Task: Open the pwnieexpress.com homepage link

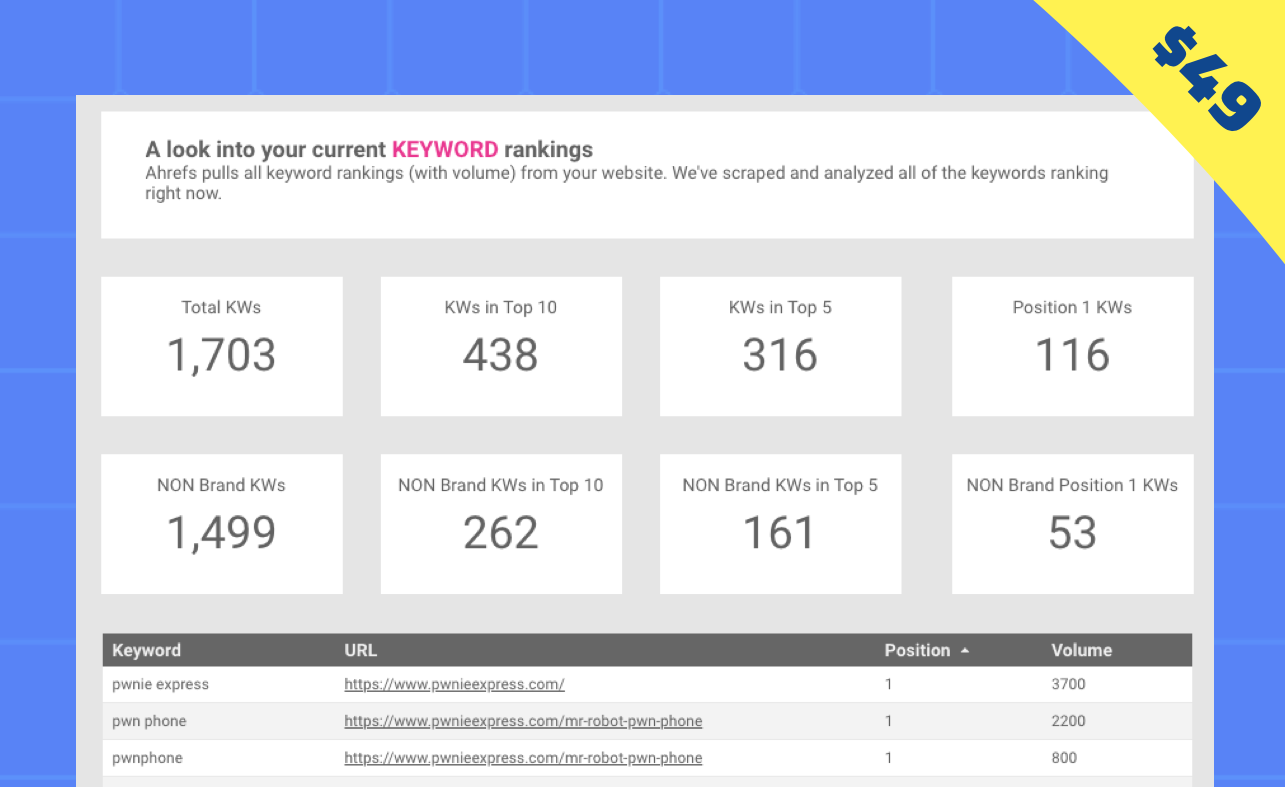Action: pyautogui.click(x=454, y=685)
